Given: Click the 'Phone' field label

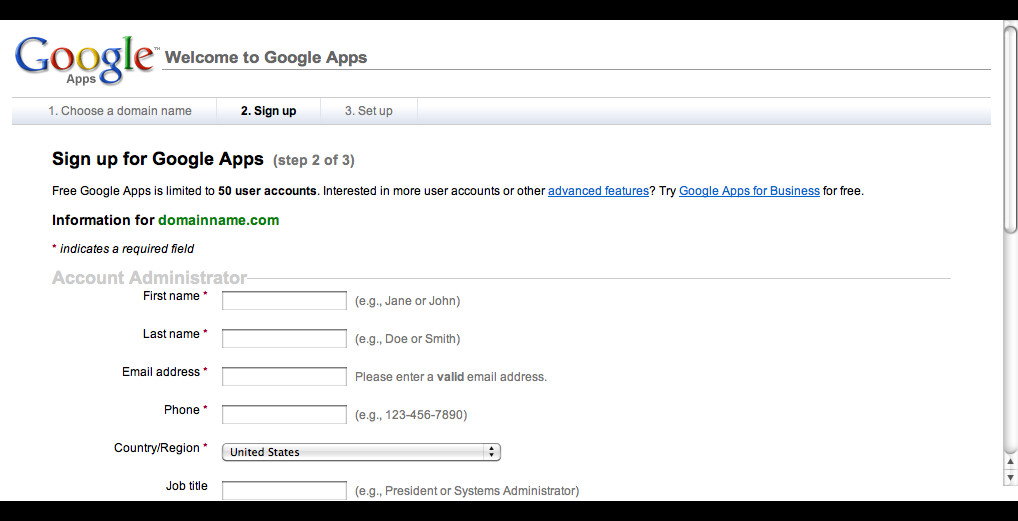Looking at the screenshot, I should click(x=182, y=410).
